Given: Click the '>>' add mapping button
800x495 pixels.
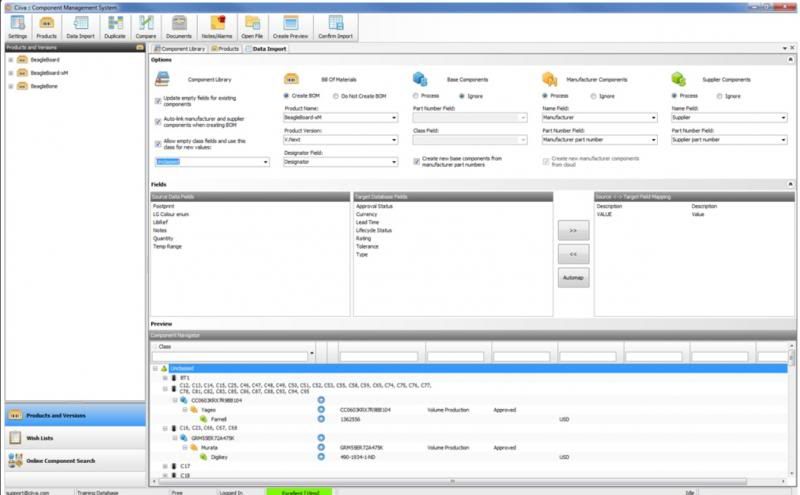Looking at the screenshot, I should click(x=573, y=231).
